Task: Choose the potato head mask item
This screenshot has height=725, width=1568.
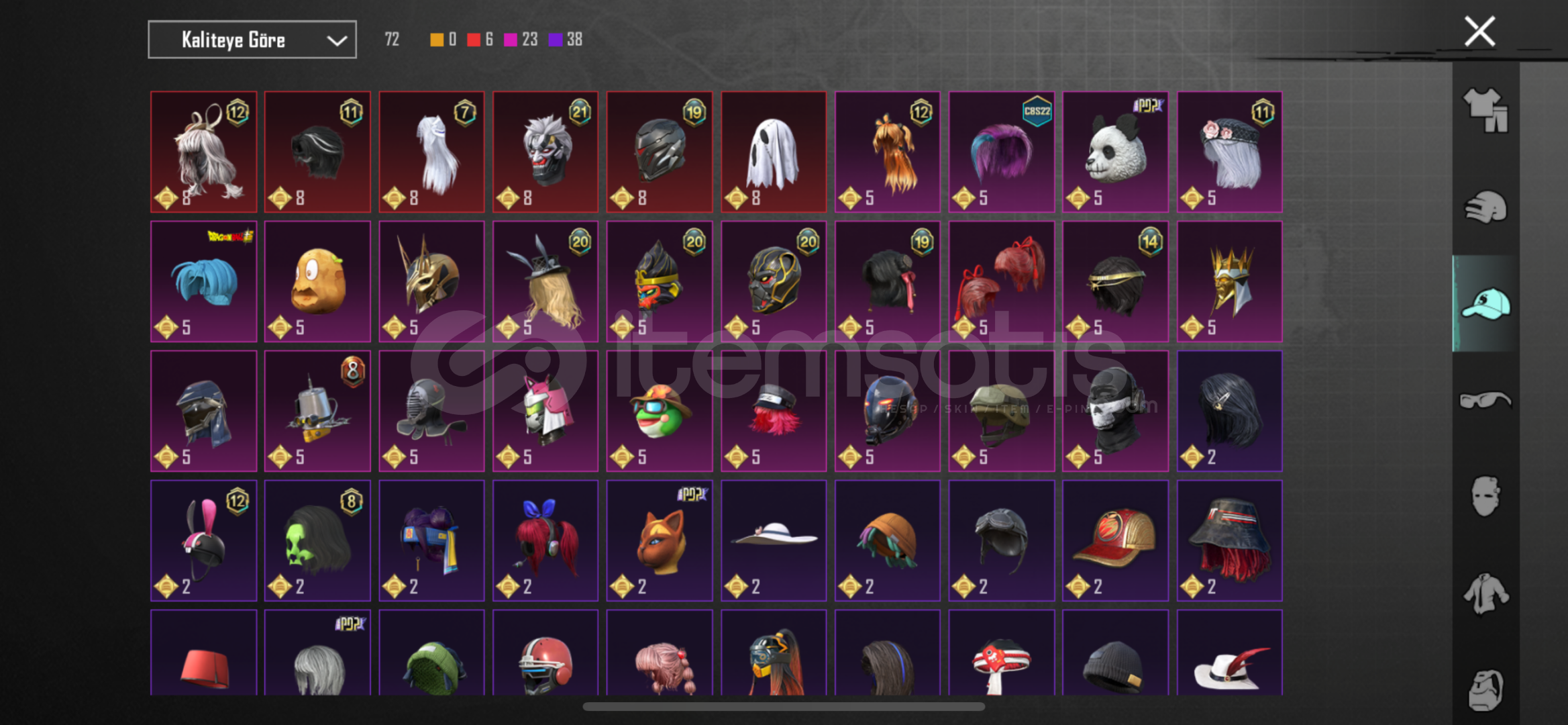Action: click(x=317, y=281)
